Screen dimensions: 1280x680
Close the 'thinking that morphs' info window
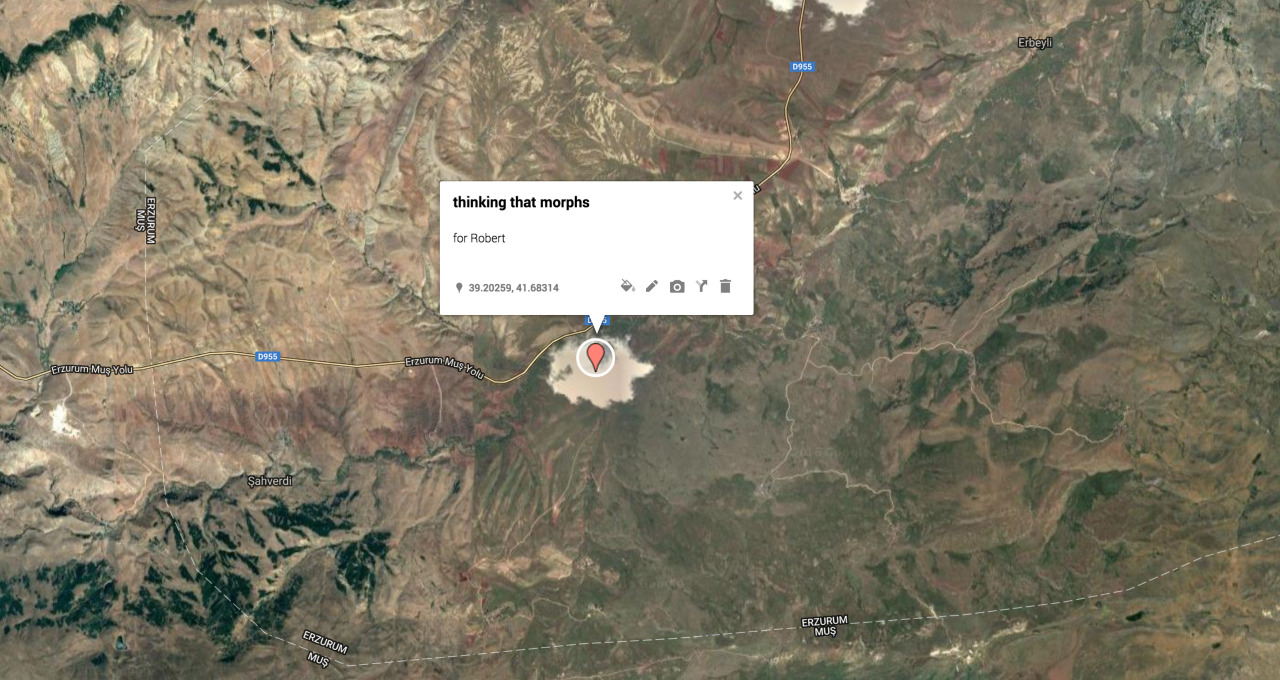coord(738,196)
